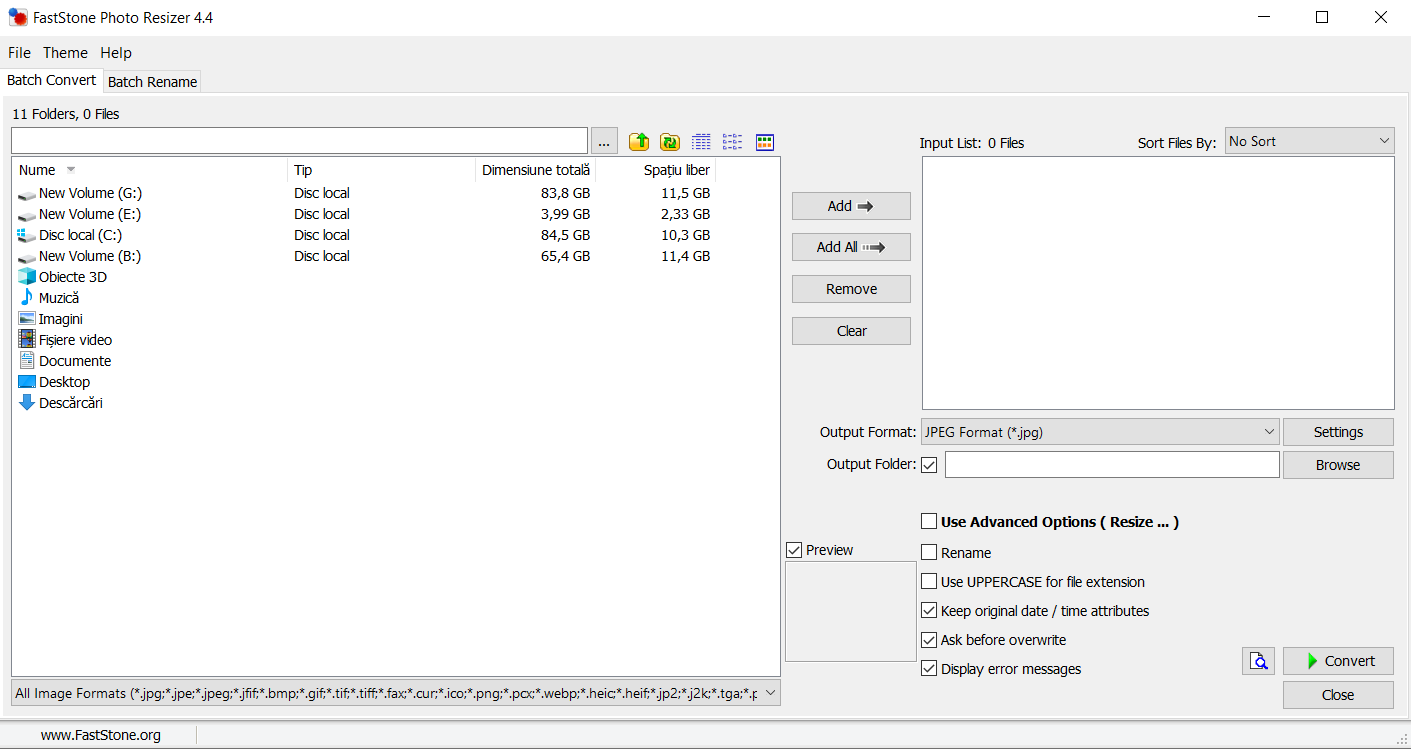Click the '11 Folders, 0 Files' status text
This screenshot has height=749, width=1411.
66,114
